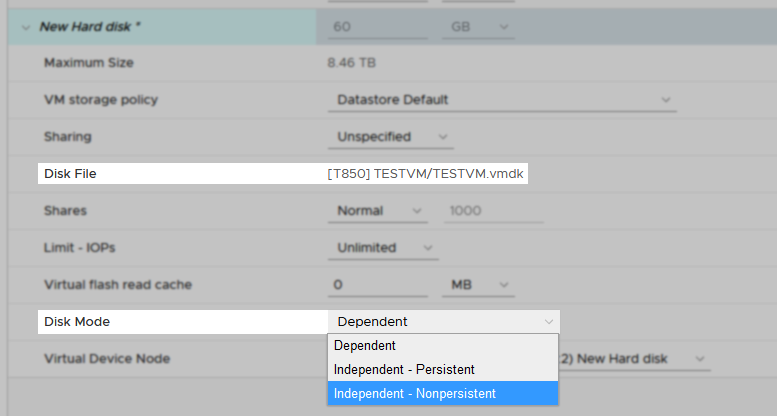Click the Virtual flash read cache value field
This screenshot has height=416, width=777.
378,285
